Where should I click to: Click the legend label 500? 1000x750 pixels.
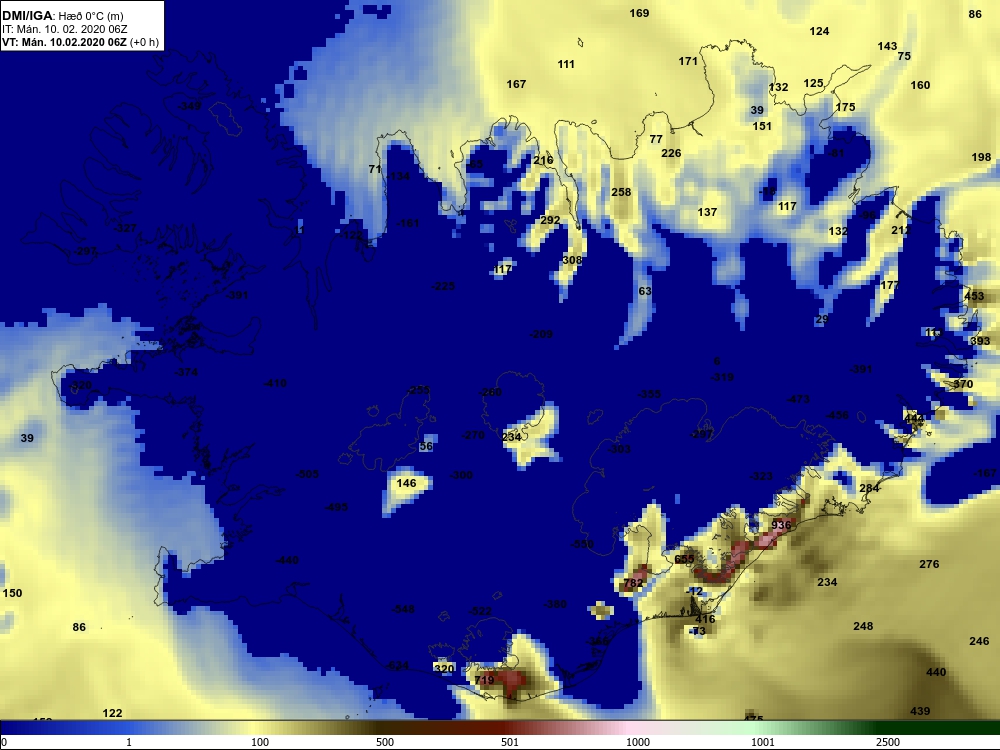point(385,742)
